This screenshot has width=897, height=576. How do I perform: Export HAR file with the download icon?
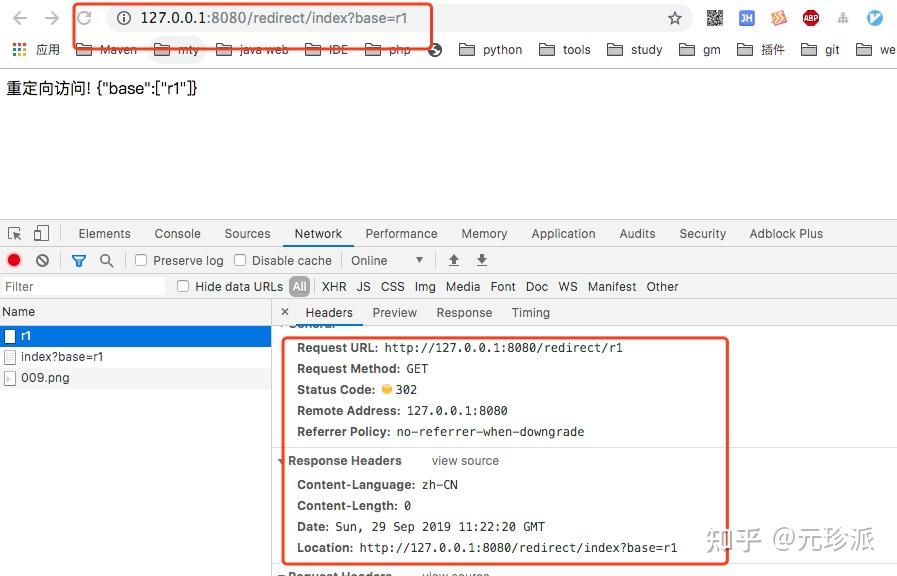(481, 260)
